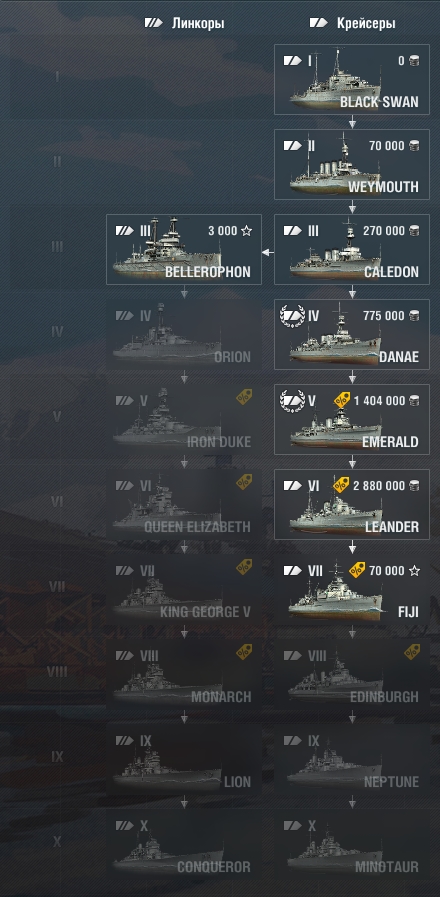
Task: Click the credits coin icon on Caledon
Action: coord(414,231)
